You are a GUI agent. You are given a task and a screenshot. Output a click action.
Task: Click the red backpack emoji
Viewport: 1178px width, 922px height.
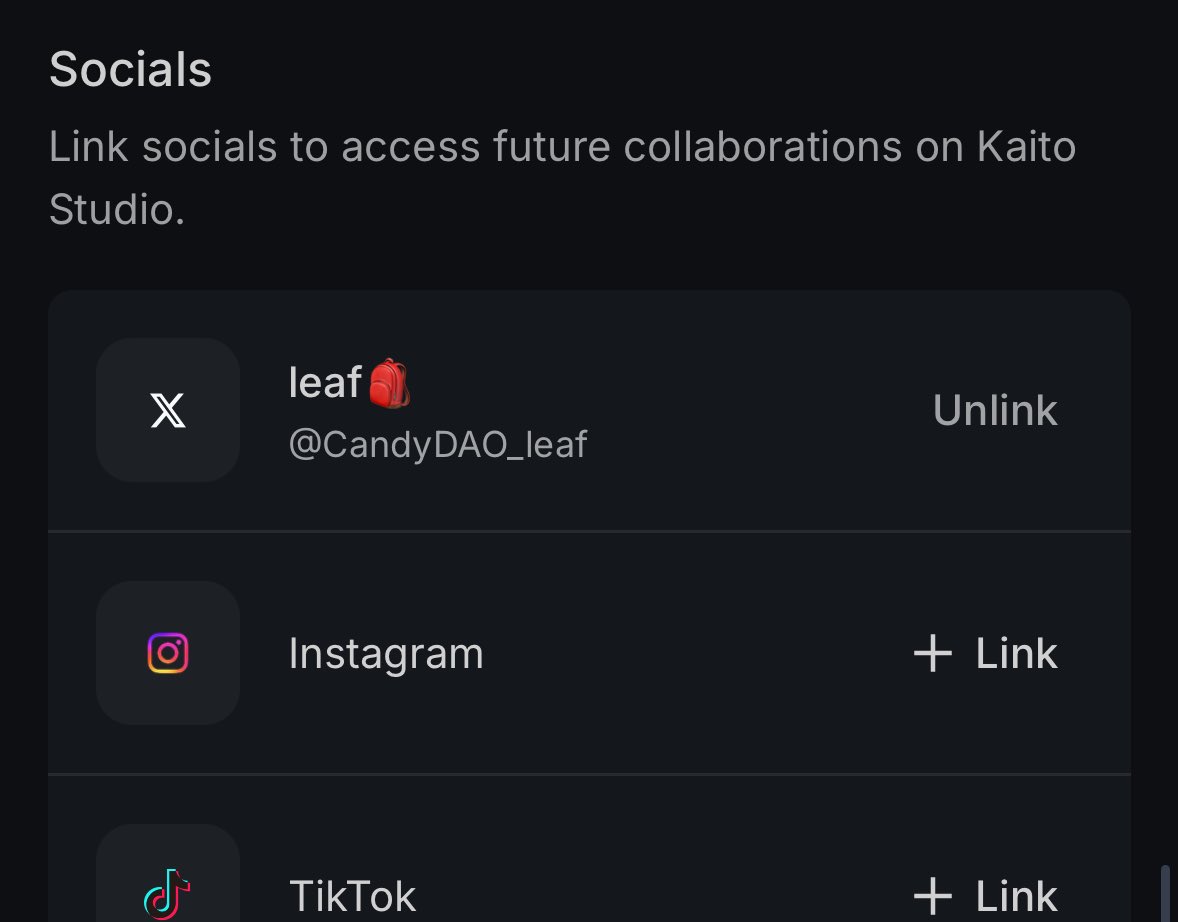(390, 384)
